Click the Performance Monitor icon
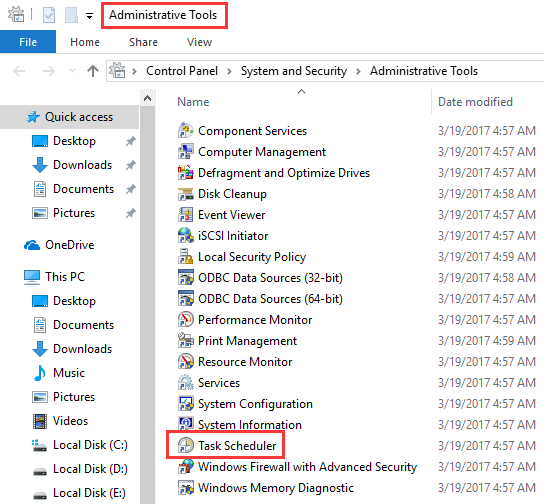 click(x=186, y=320)
